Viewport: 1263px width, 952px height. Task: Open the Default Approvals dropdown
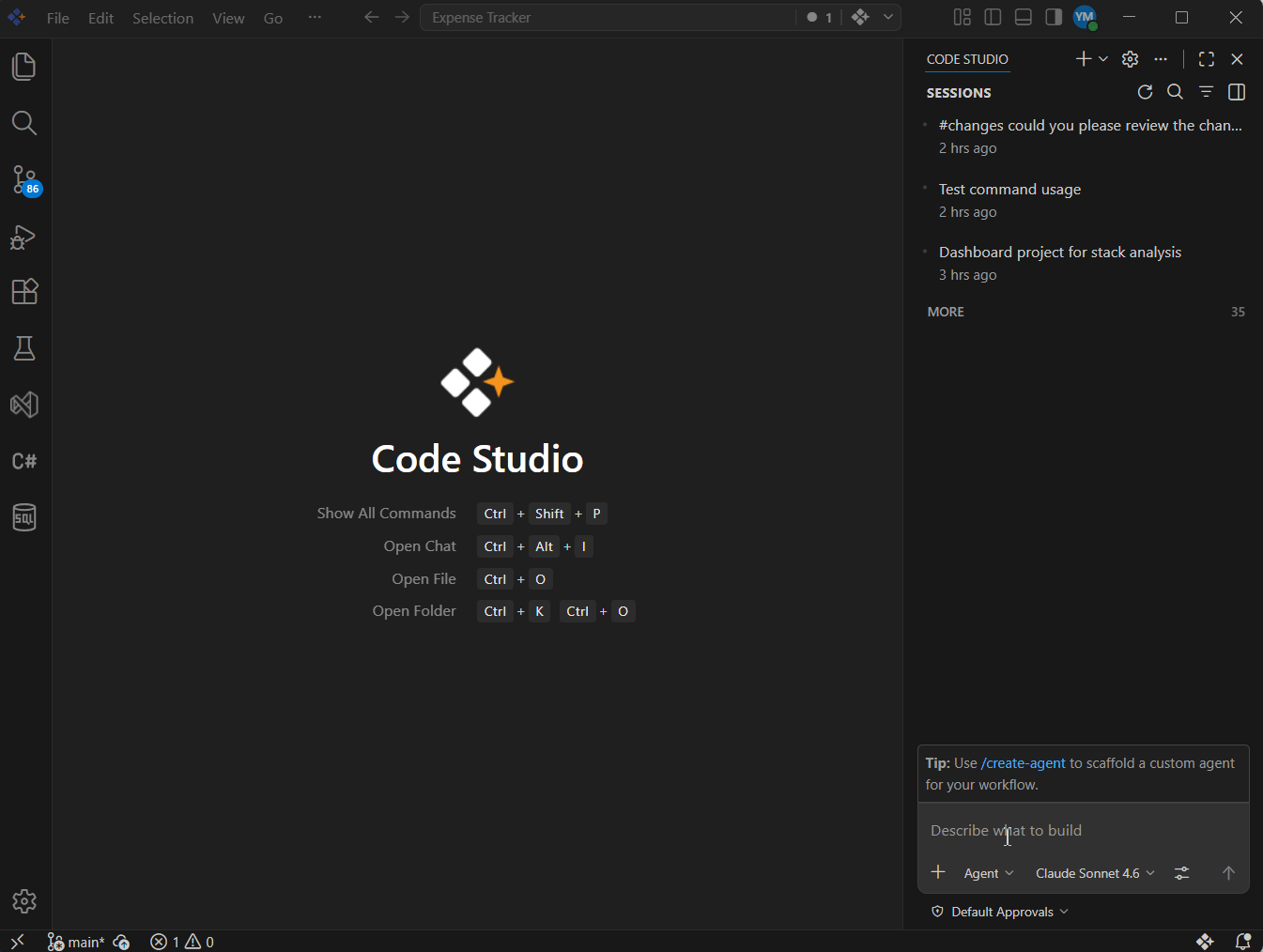(1000, 912)
